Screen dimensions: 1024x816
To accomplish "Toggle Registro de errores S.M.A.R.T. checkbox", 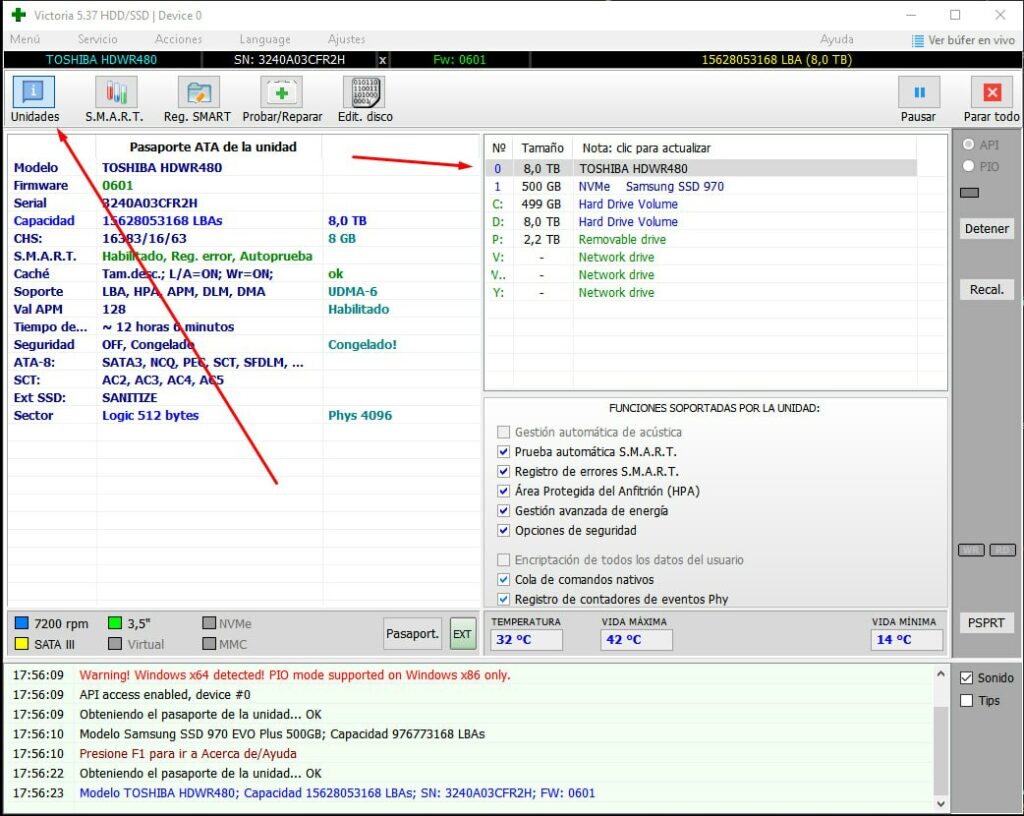I will click(503, 471).
